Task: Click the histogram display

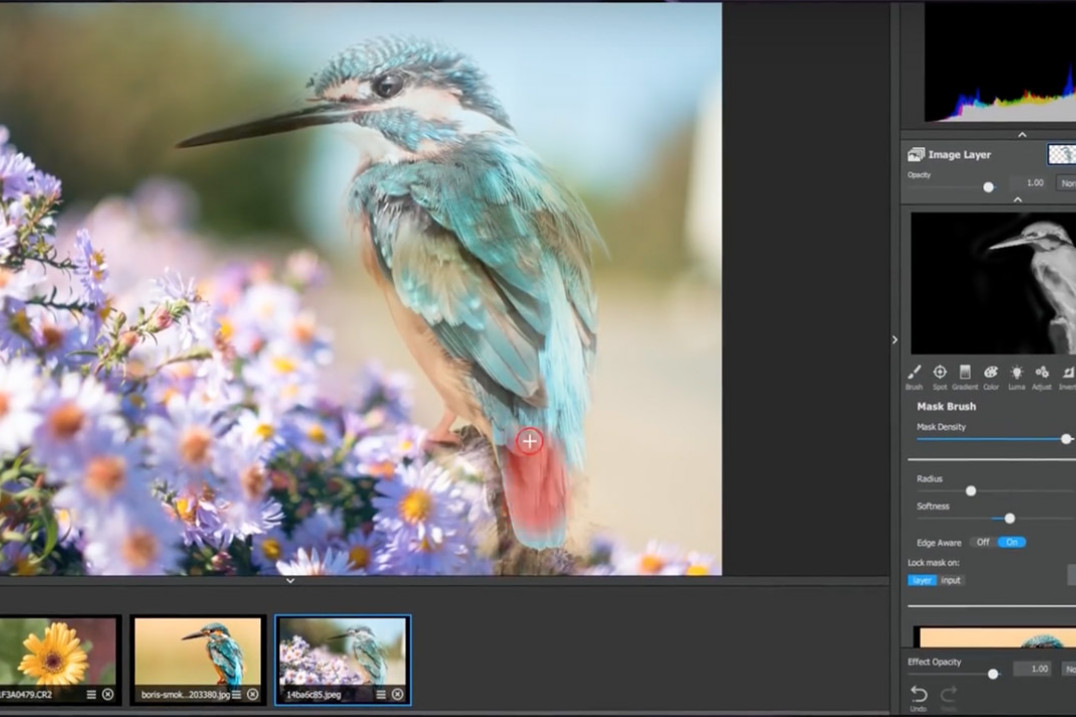Action: 1000,62
